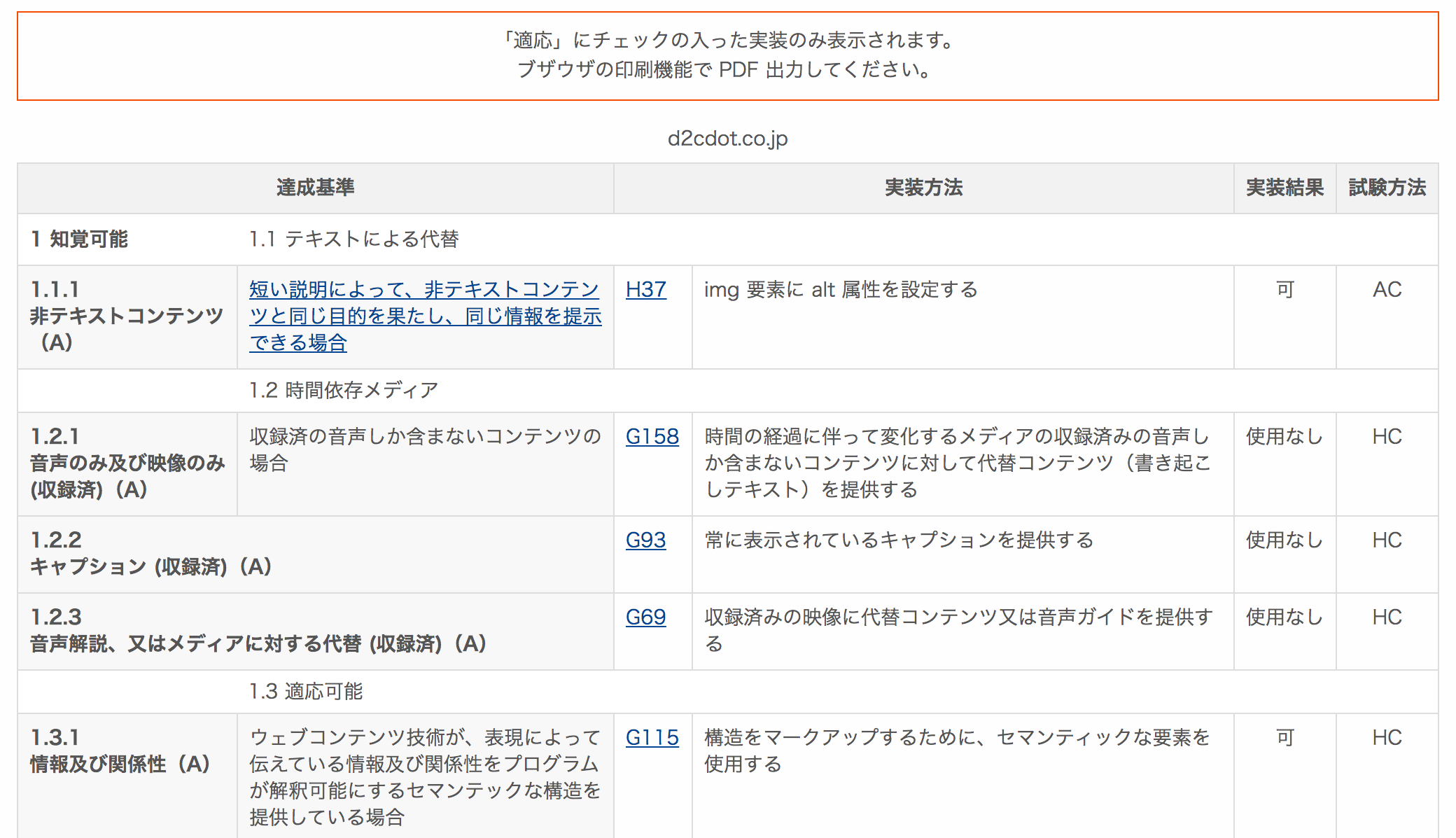Click the 1.2.1 音声のみ及び映像のみ row heading
The image size is (1456, 838).
click(x=127, y=463)
